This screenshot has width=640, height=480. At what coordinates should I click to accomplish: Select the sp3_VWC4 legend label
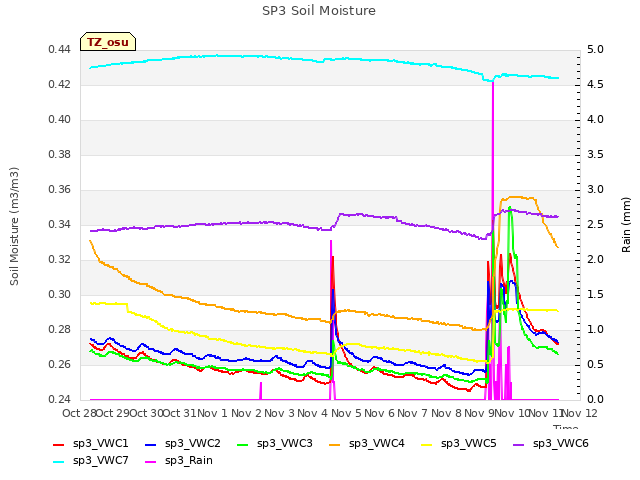pos(377,444)
